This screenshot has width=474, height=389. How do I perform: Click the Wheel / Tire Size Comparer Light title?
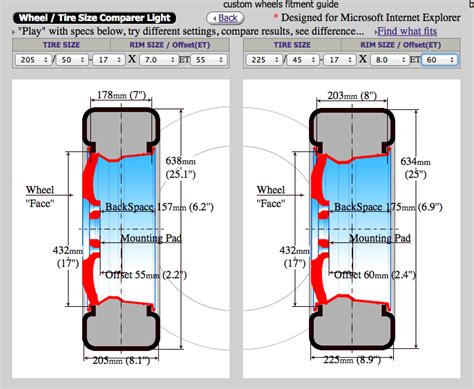pos(95,18)
